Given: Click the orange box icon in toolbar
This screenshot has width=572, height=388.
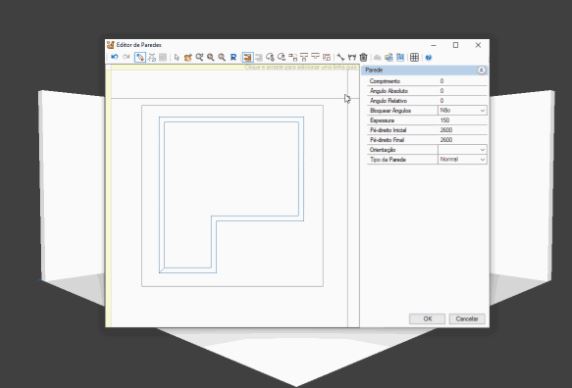Looking at the screenshot, I should pyautogui.click(x=188, y=57).
